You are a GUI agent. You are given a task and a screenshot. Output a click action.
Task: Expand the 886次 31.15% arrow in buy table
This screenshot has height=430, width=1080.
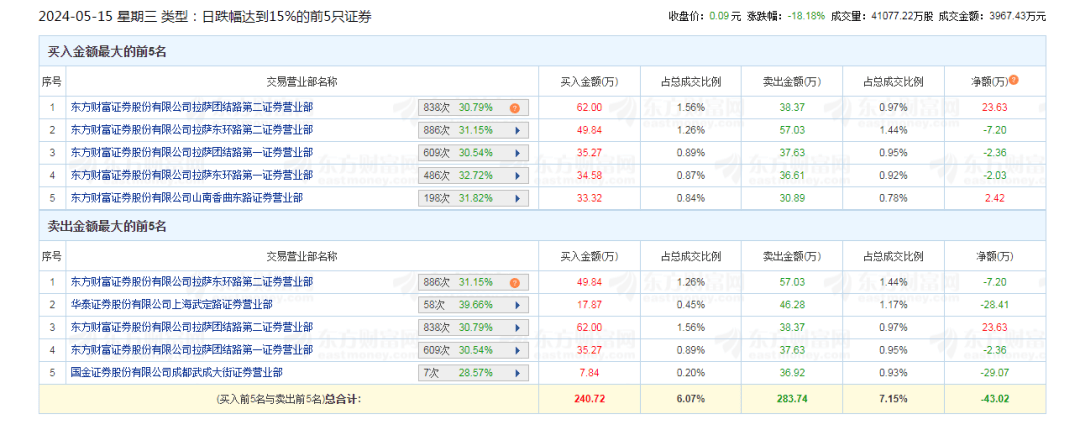coord(516,130)
